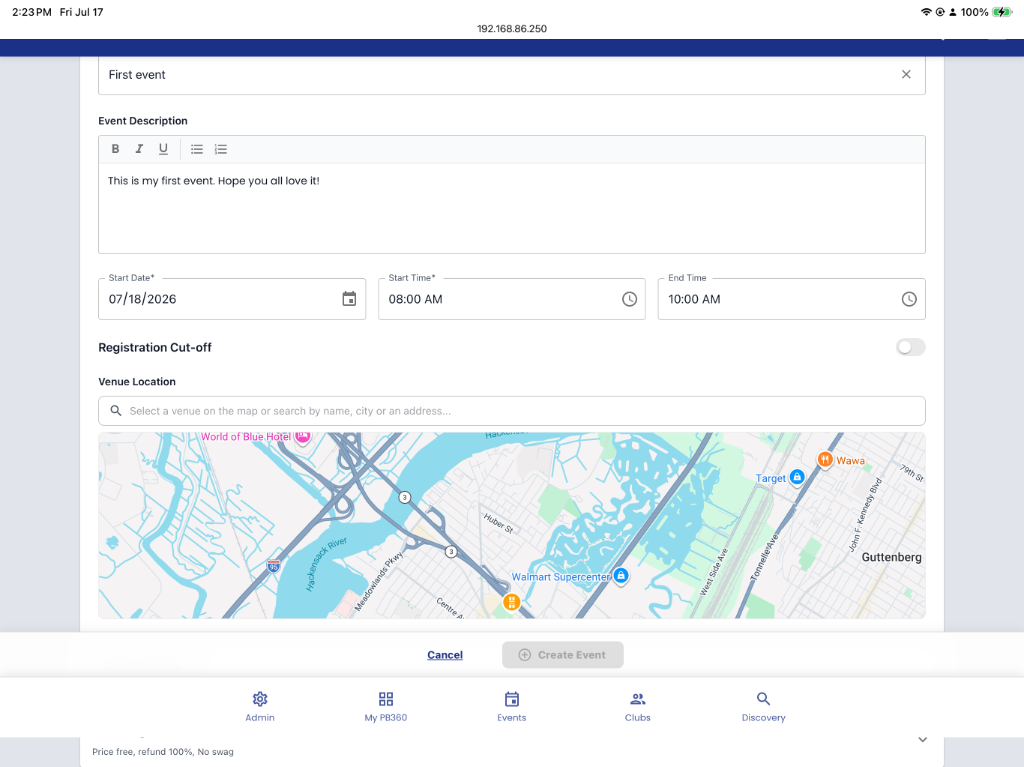Open the Start Time clock picker
Viewport: 1024px width, 767px height.
pos(629,299)
